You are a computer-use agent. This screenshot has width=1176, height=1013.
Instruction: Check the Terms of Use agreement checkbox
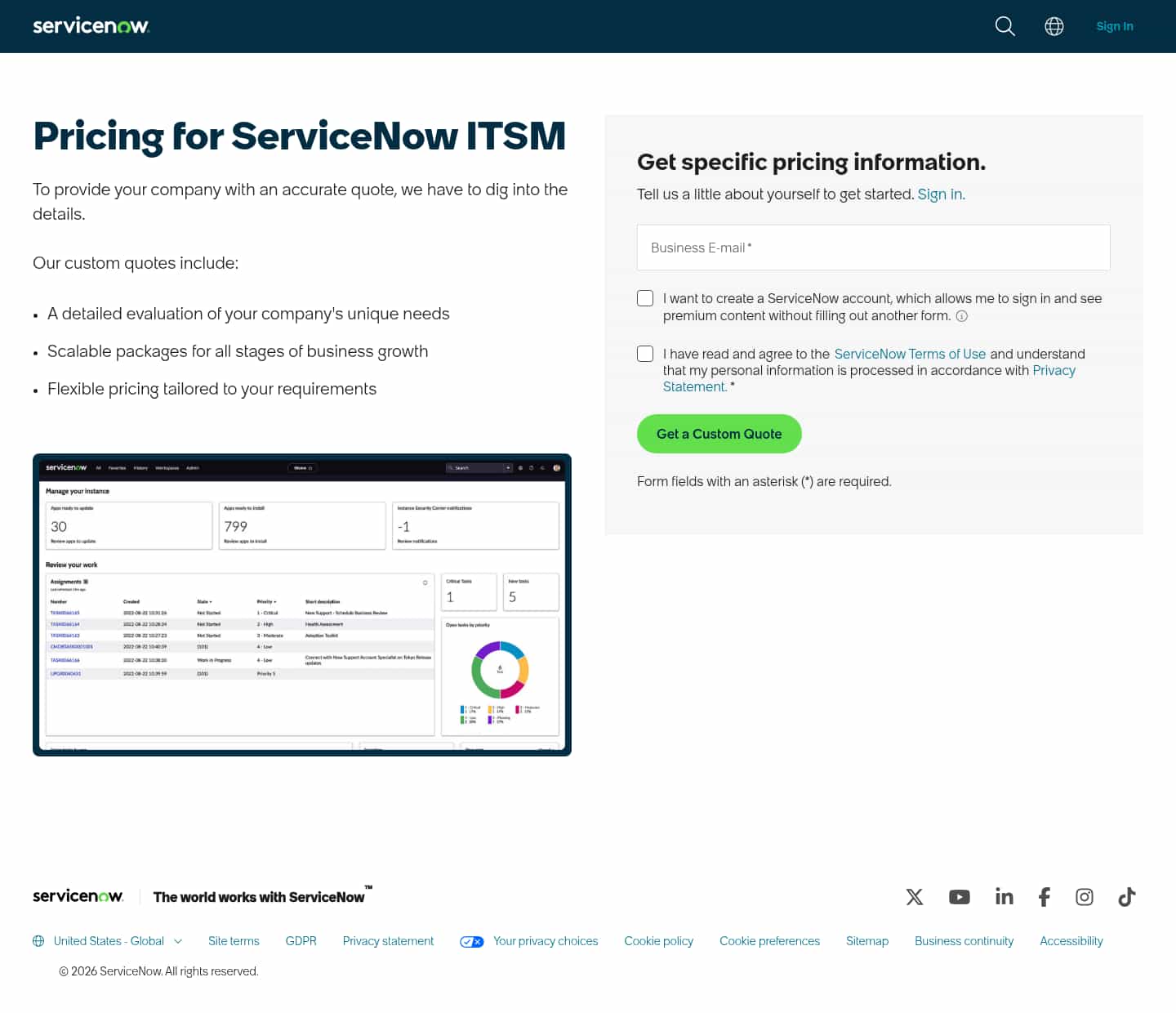(645, 354)
